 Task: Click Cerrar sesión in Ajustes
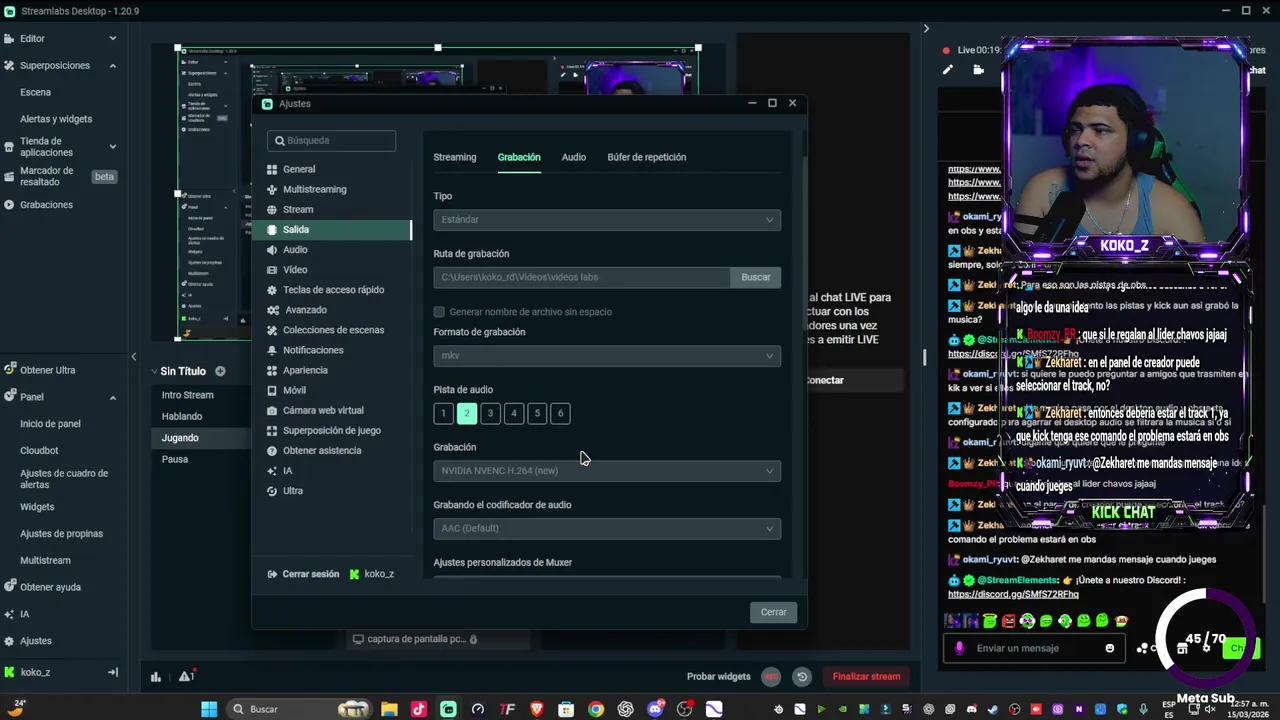tap(304, 574)
